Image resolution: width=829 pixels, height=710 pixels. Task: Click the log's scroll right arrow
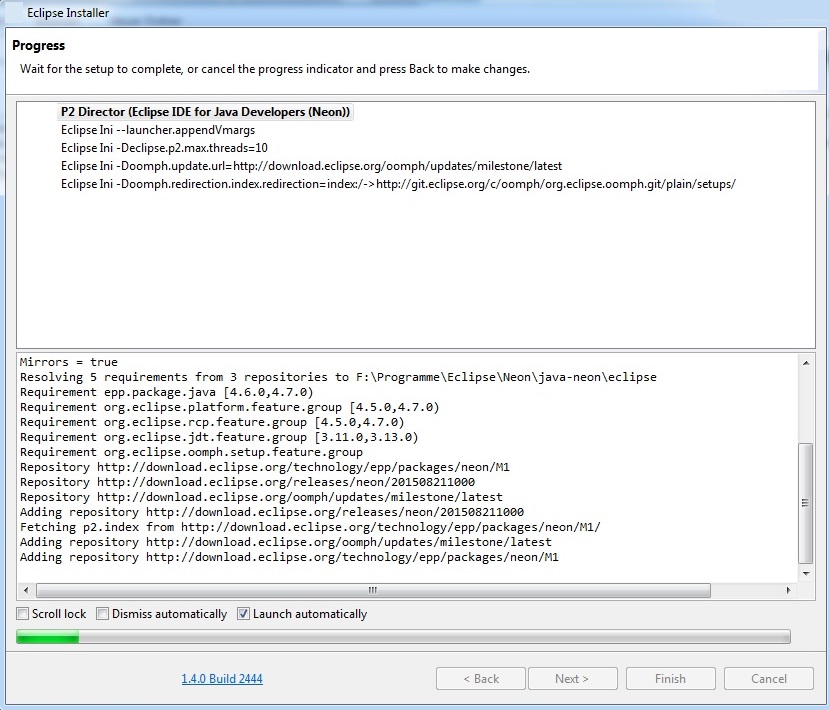tap(788, 590)
